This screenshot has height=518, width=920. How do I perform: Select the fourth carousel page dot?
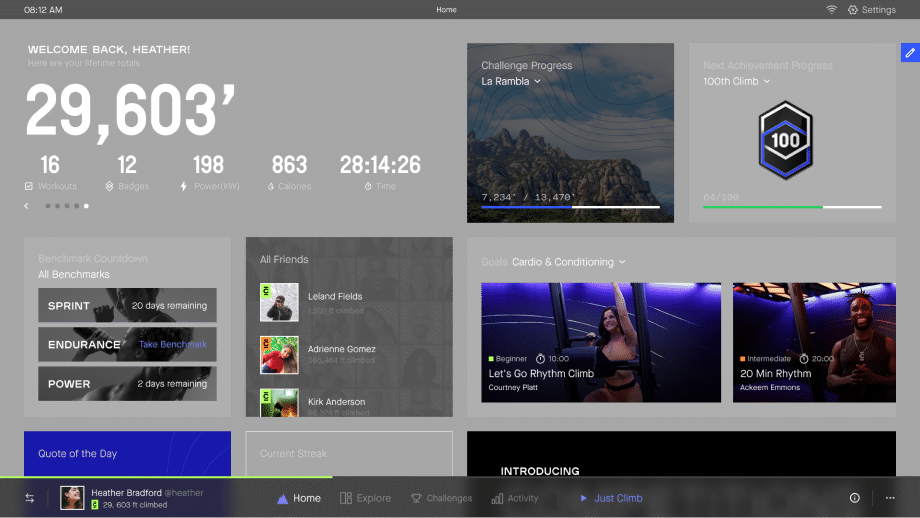tap(76, 206)
